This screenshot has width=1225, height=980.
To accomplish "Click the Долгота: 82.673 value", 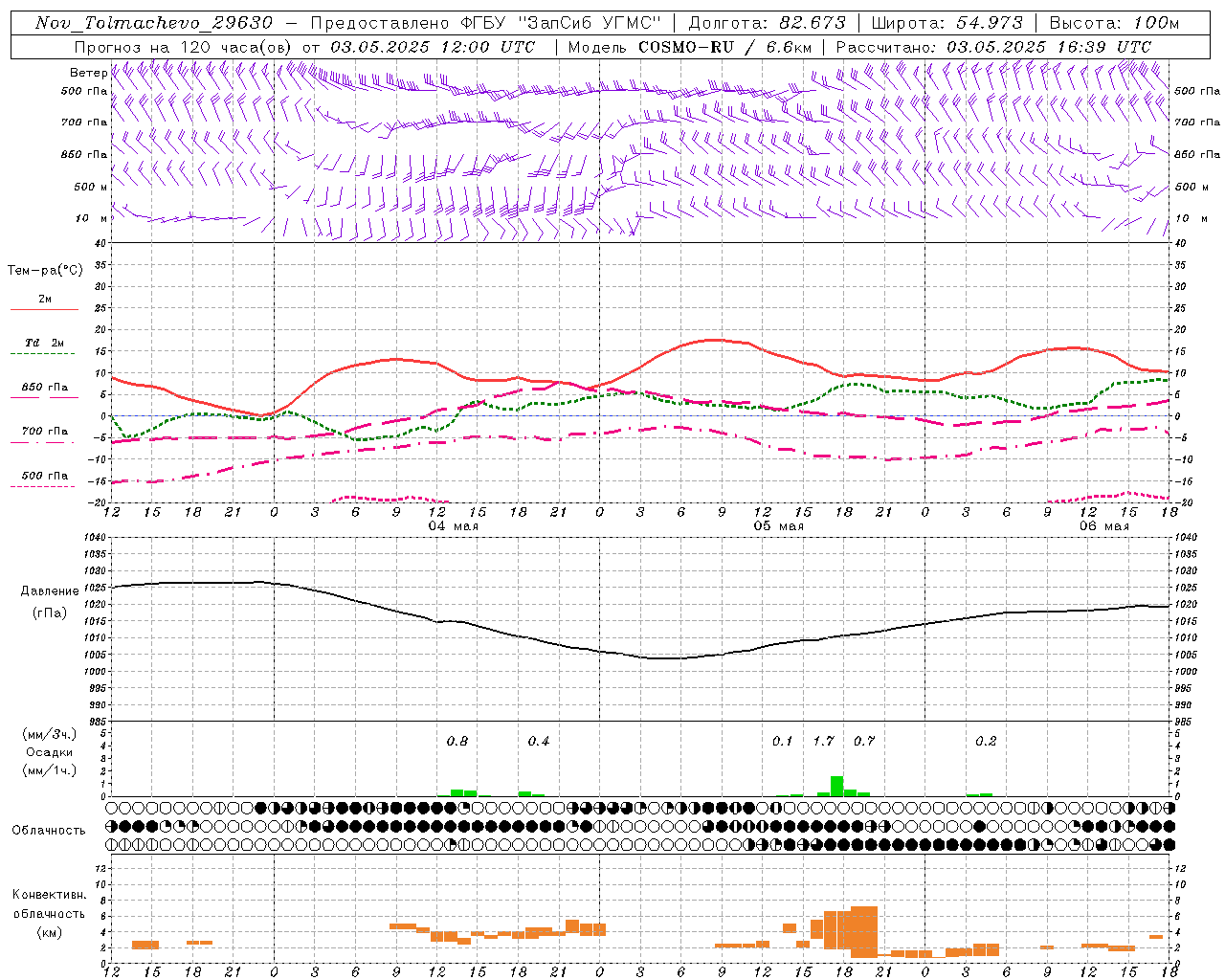I will tap(768, 23).
